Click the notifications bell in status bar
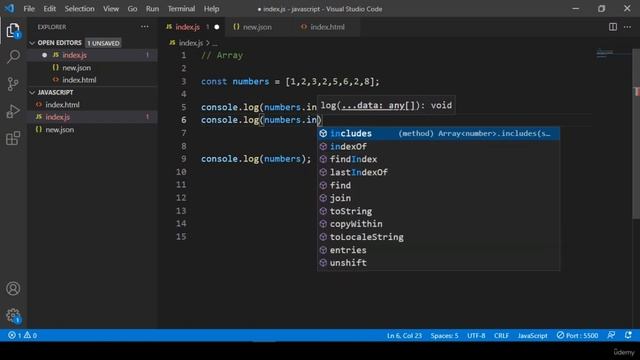 [x=628, y=336]
